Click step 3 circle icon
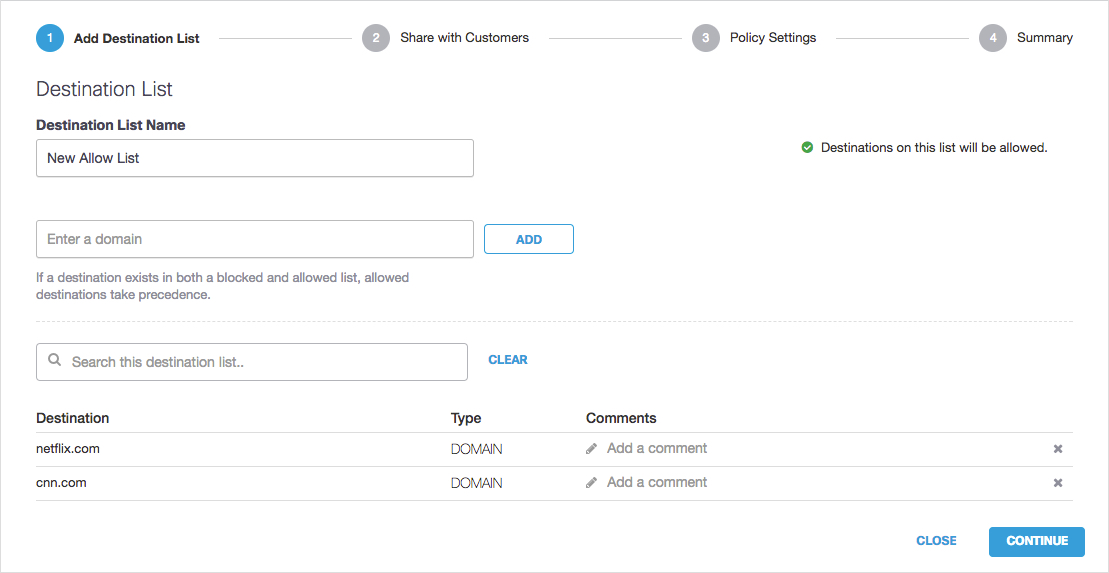 [706, 38]
